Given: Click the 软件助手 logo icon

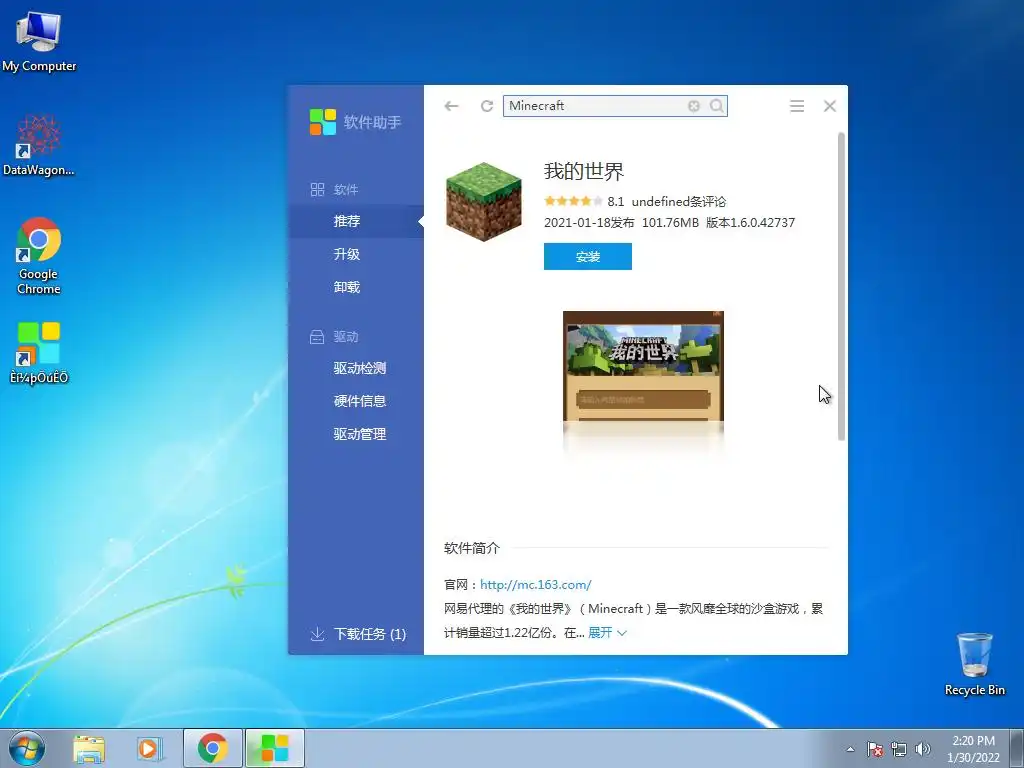Looking at the screenshot, I should 323,122.
